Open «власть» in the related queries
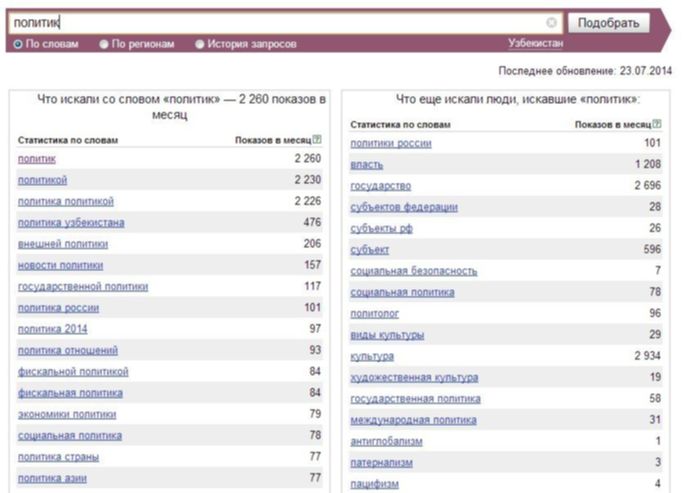The height and width of the screenshot is (493, 688). (x=367, y=164)
